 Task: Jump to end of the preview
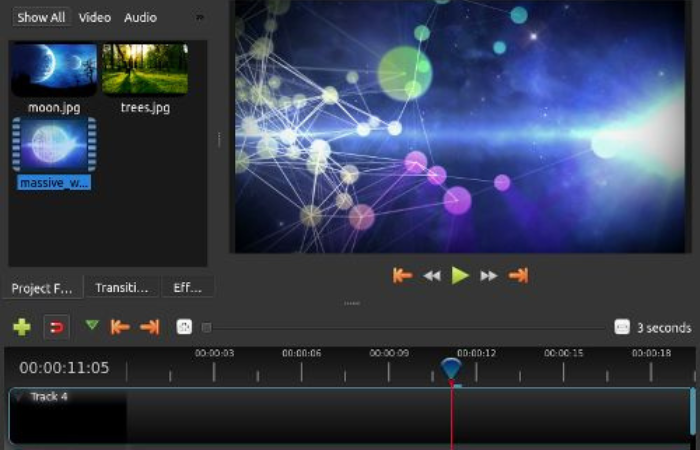click(518, 276)
